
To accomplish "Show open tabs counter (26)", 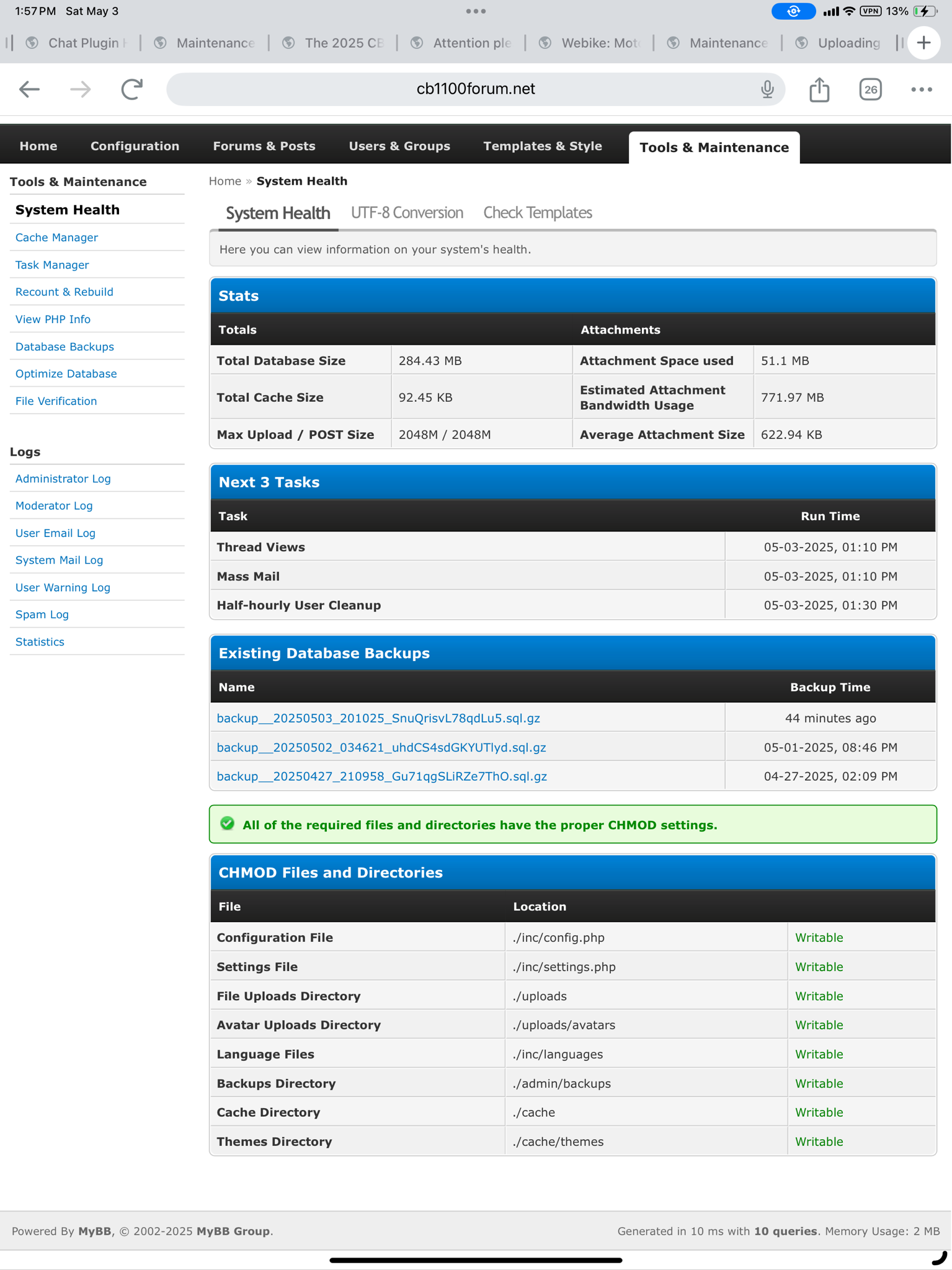I will tap(870, 89).
